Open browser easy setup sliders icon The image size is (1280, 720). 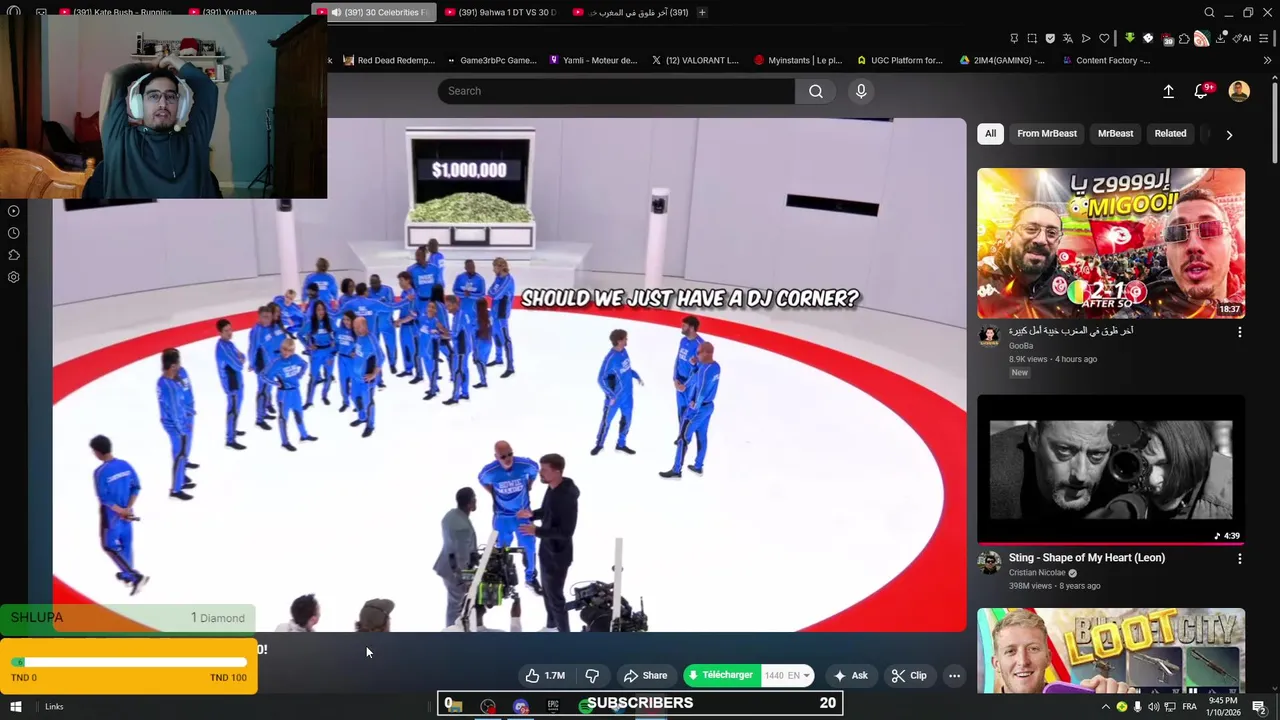(x=1266, y=38)
